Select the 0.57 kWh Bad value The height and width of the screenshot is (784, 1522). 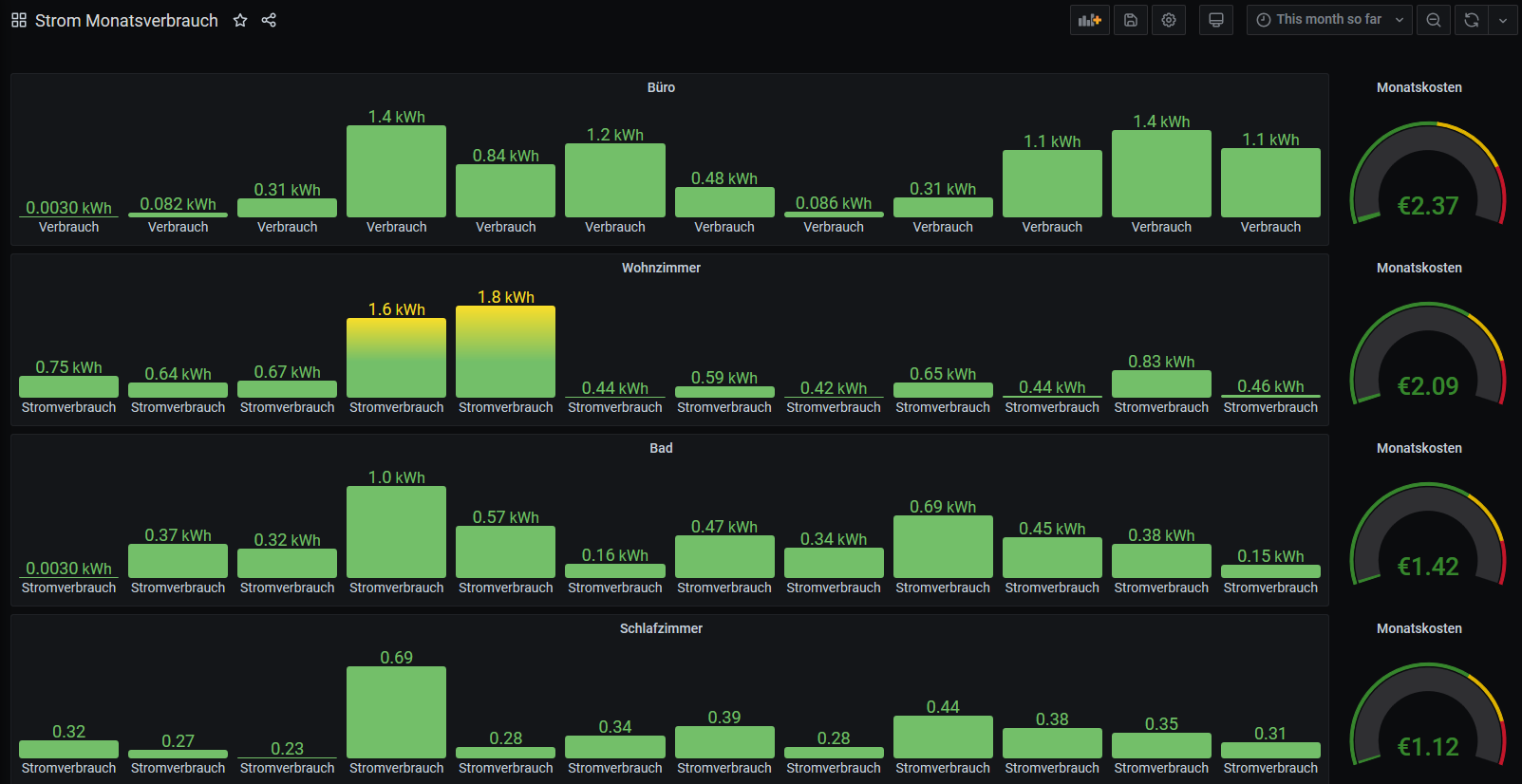(x=505, y=517)
